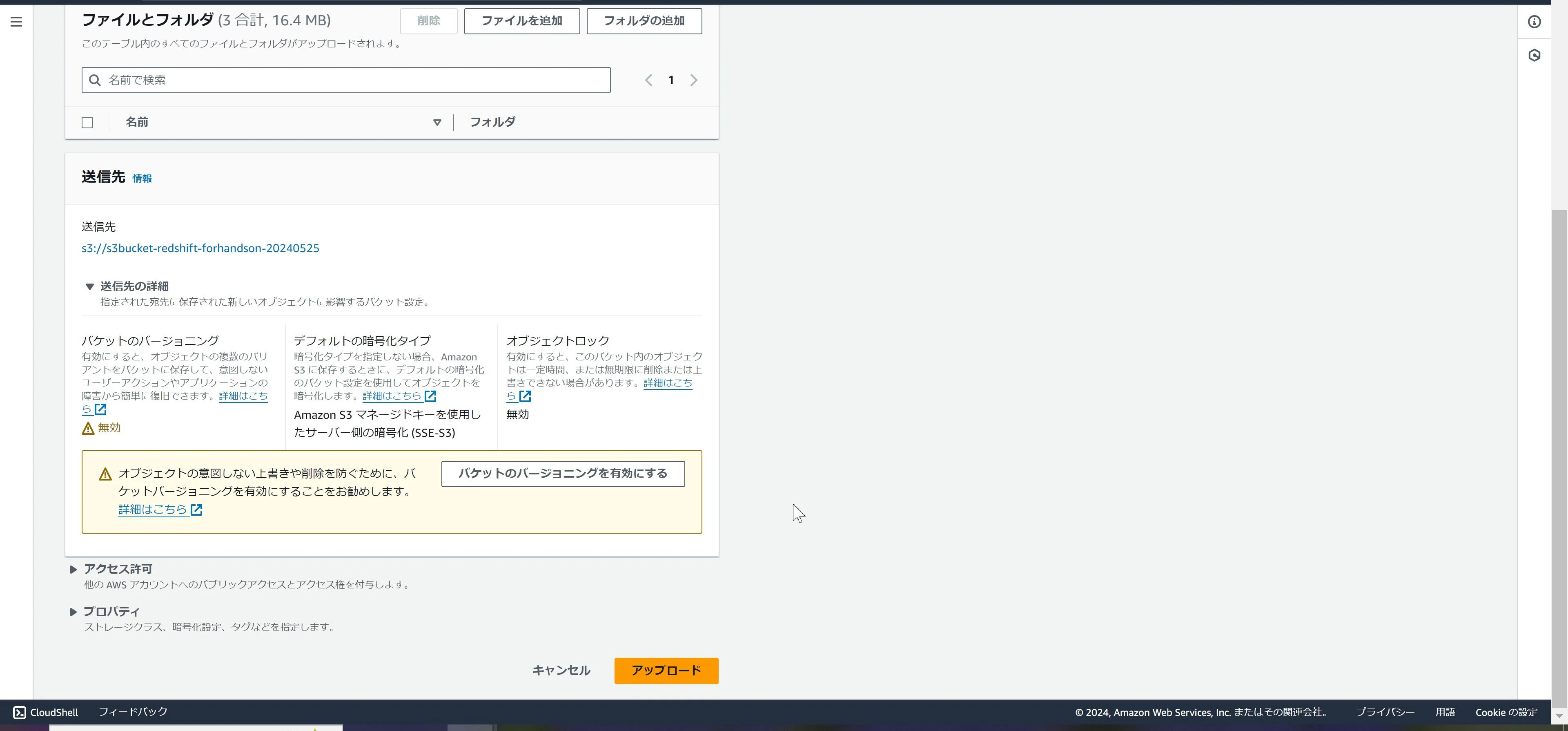Screen dimensions: 1568x731
Task: Open 詳細はこちら link under デフォルトの暗号化タイプ
Action: [x=392, y=396]
